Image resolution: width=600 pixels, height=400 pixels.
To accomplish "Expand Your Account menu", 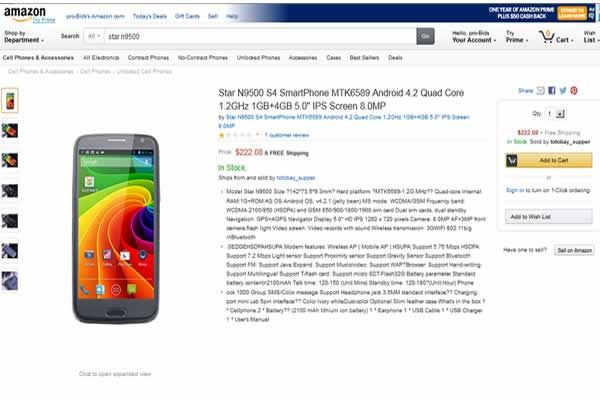I will (x=474, y=37).
